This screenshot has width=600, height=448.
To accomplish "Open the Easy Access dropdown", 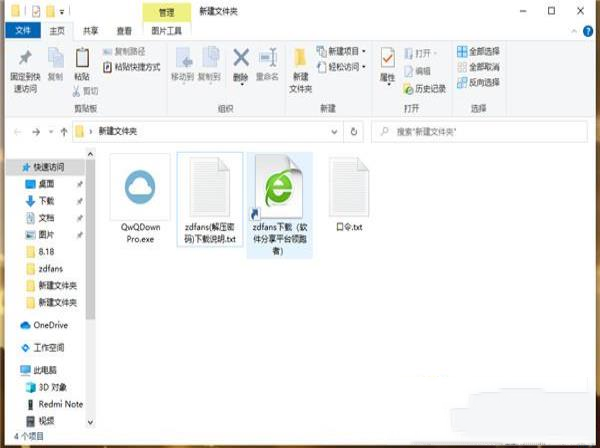I will 341,65.
